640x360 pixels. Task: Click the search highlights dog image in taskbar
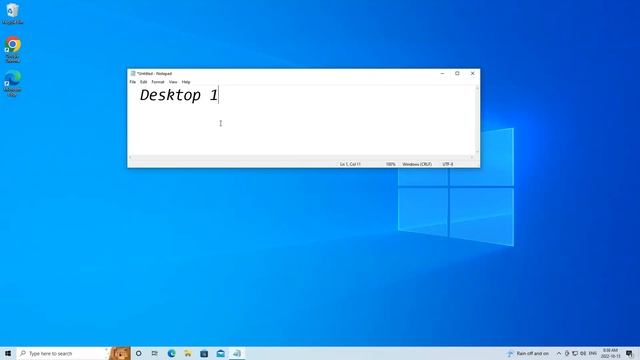120,353
